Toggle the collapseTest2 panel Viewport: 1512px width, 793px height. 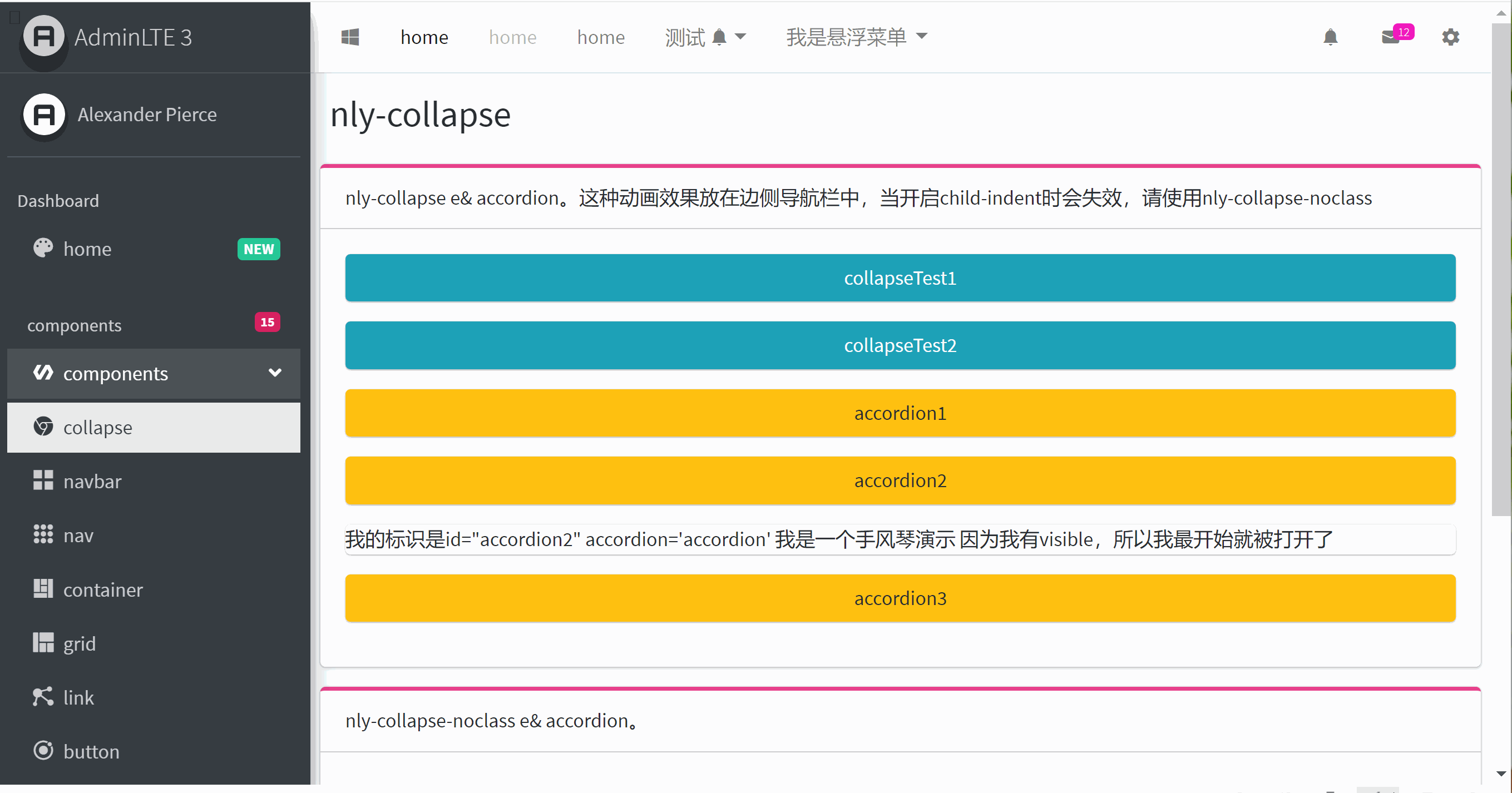(900, 345)
